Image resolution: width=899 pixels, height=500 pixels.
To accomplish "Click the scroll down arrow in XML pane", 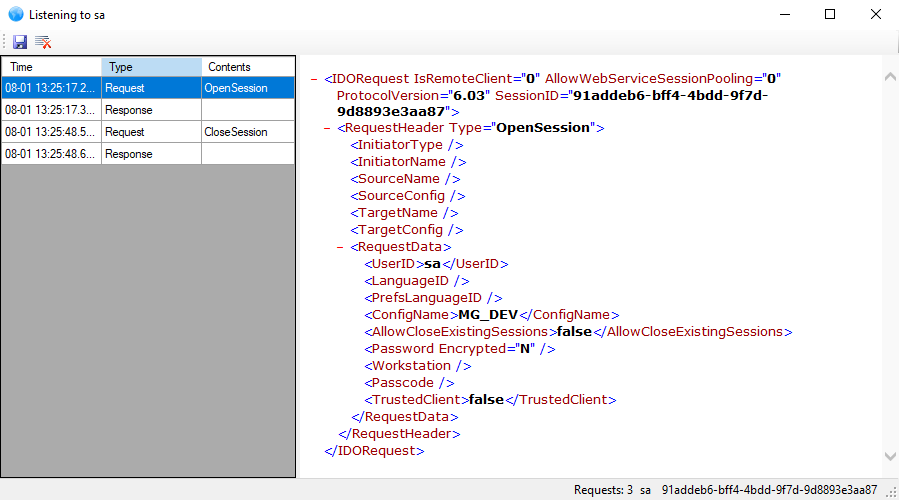I will pos(890,455).
